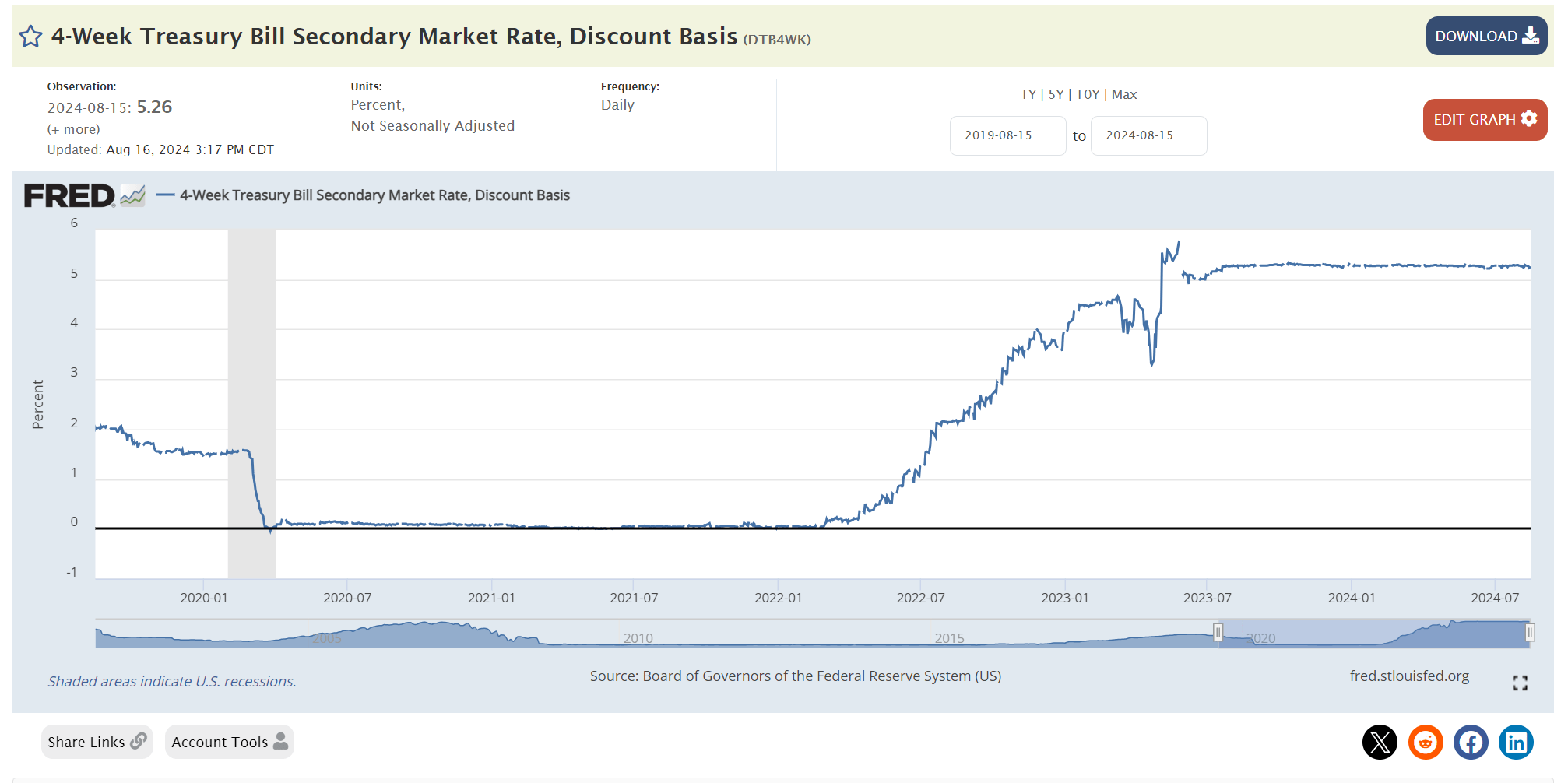Expand the (+ more) observations
Image resolution: width=1568 pixels, height=783 pixels.
click(x=74, y=129)
